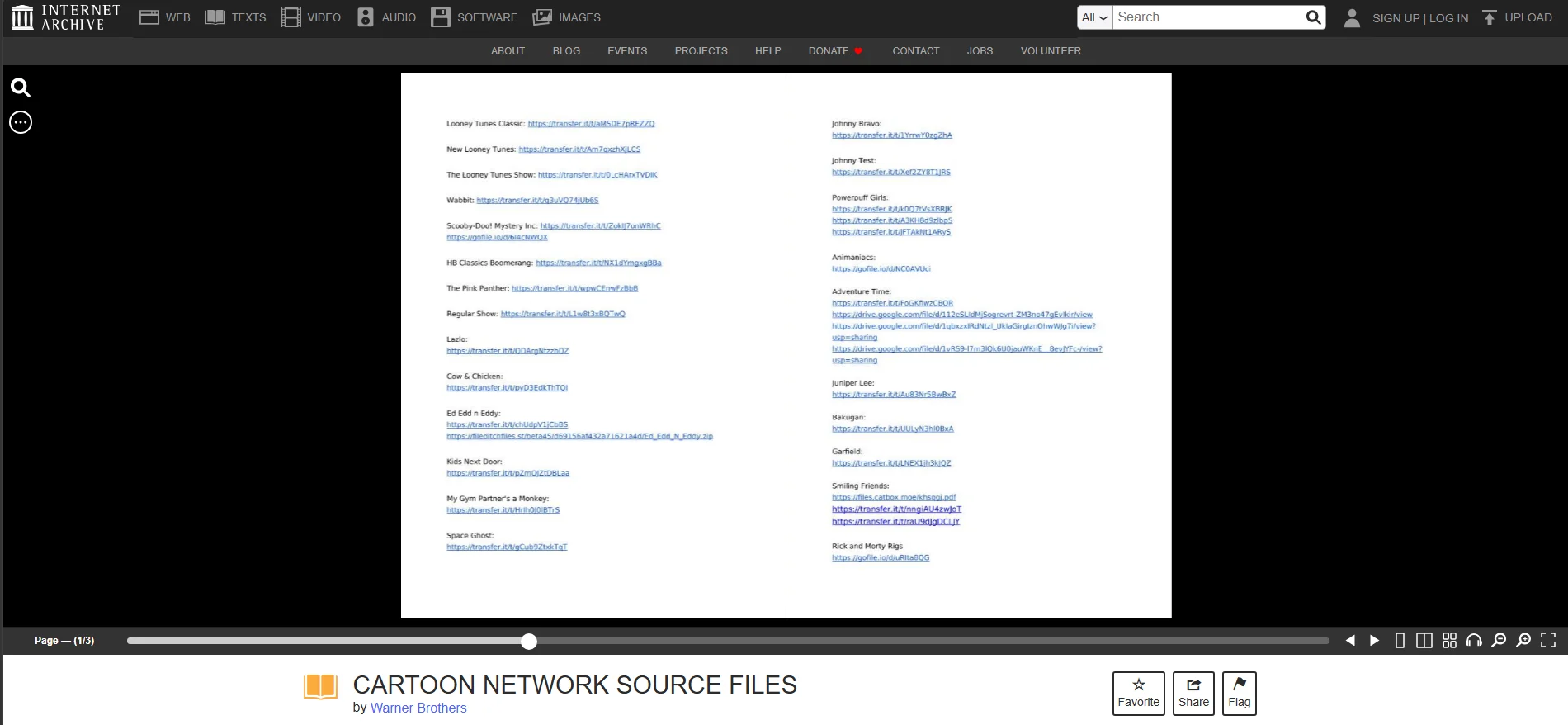Flip to the previous page arrow
Viewport: 1568px width, 725px height.
coord(1350,641)
